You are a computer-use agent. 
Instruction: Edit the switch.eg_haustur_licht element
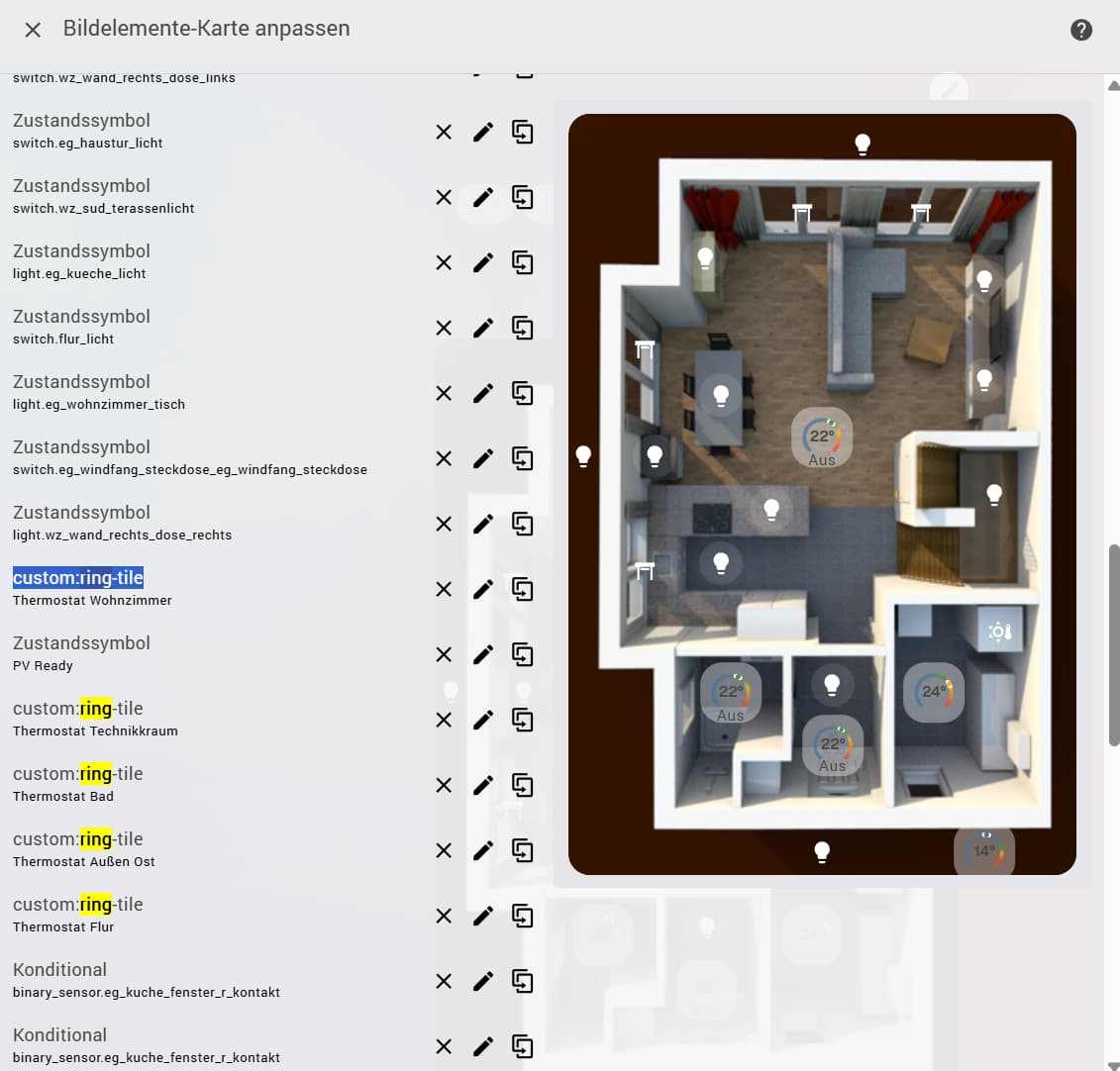[x=483, y=132]
